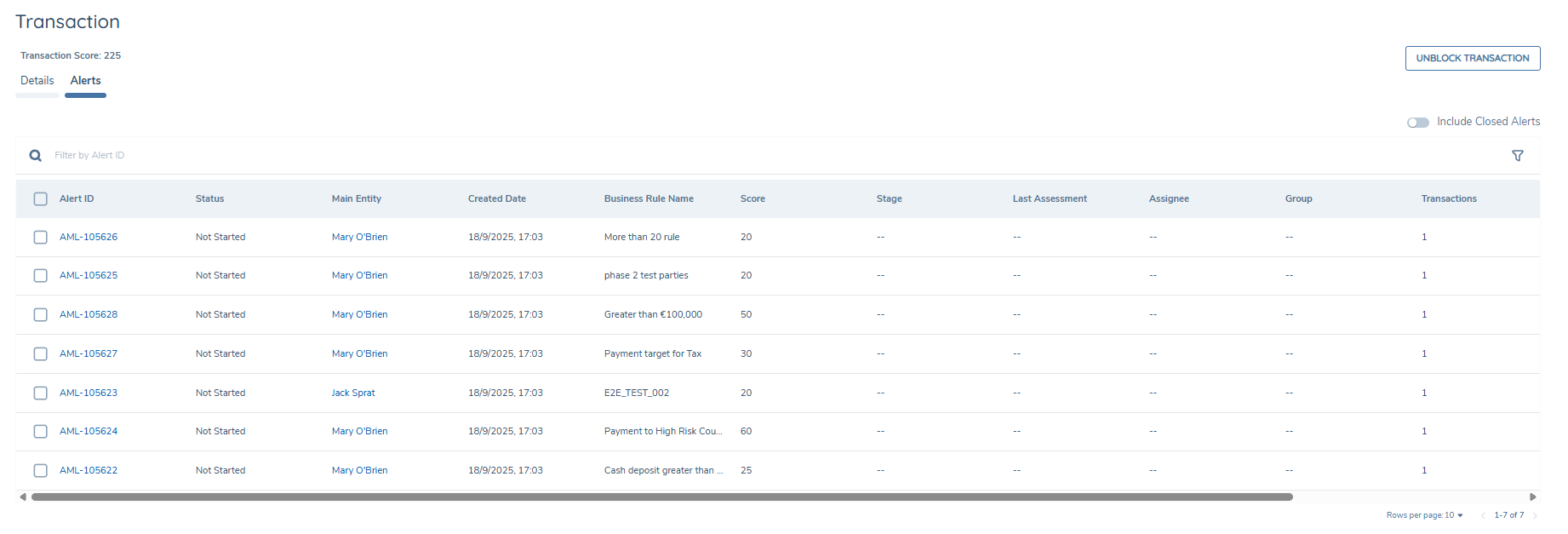The image size is (1568, 534).
Task: Check the select-all alerts checkbox
Action: point(41,199)
